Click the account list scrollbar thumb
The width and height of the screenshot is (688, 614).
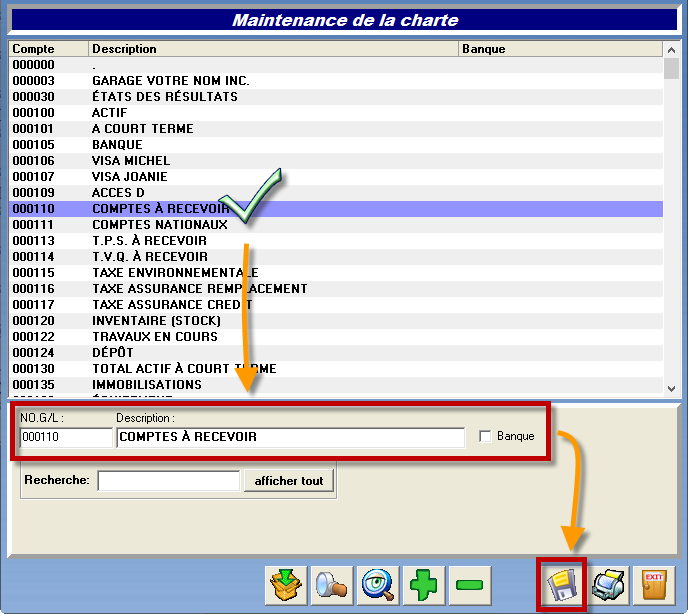tap(671, 68)
